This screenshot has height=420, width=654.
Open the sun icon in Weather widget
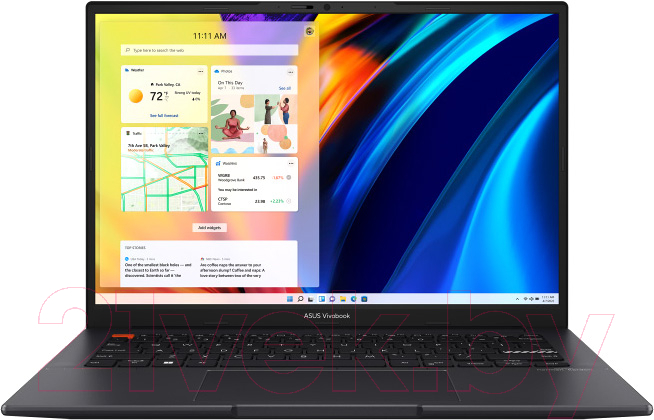pyautogui.click(x=136, y=96)
